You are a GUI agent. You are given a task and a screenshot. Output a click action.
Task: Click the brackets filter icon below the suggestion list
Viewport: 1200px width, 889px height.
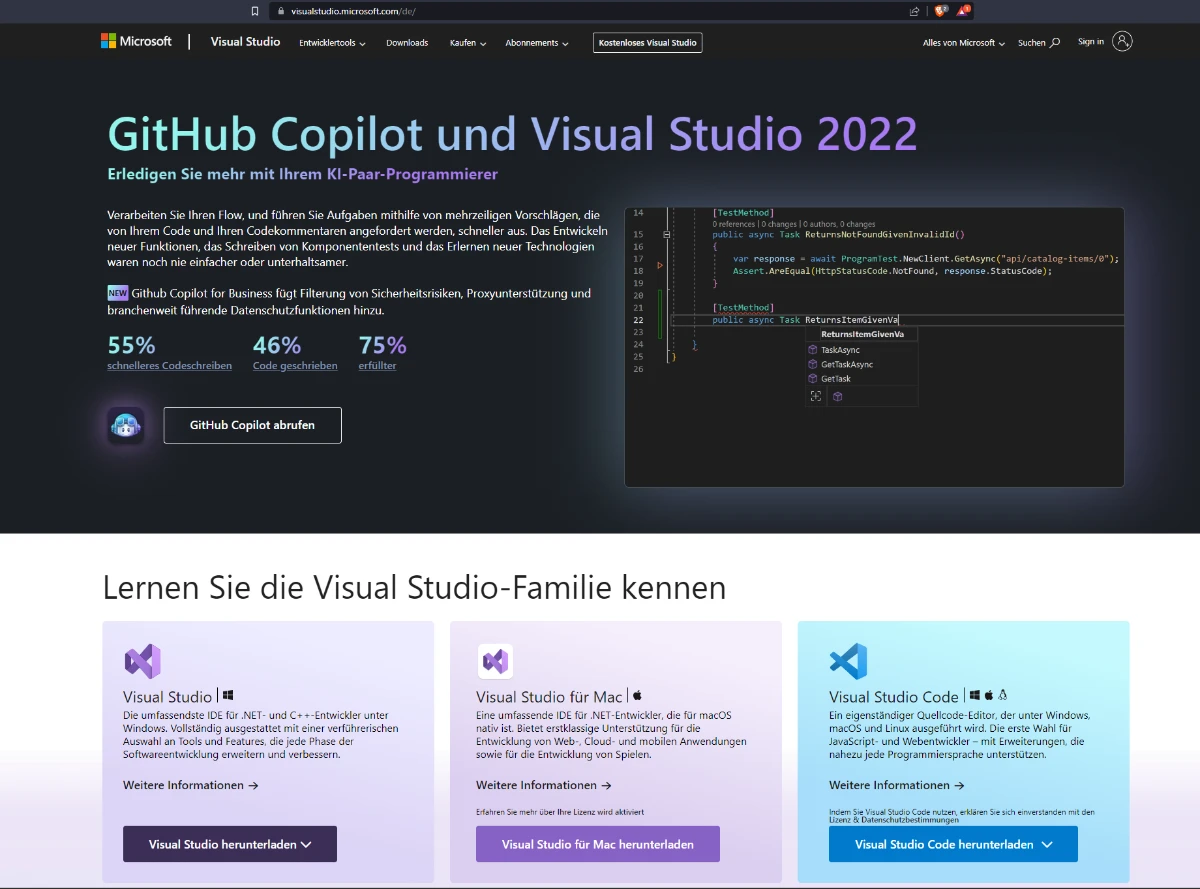pyautogui.click(x=816, y=396)
